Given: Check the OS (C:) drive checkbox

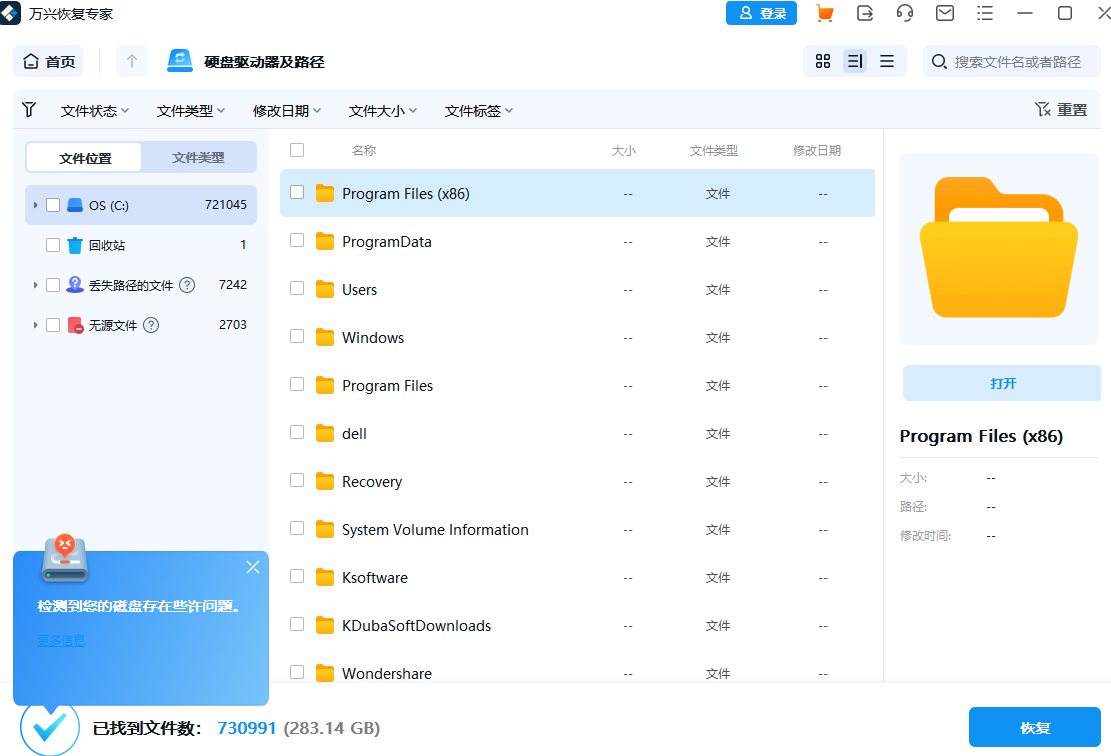Looking at the screenshot, I should point(52,204).
